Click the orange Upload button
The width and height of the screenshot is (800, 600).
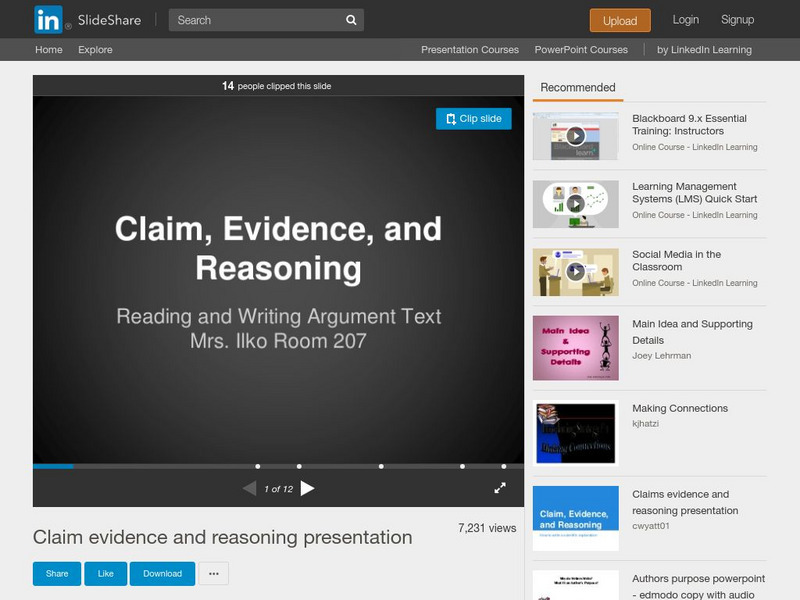point(620,20)
